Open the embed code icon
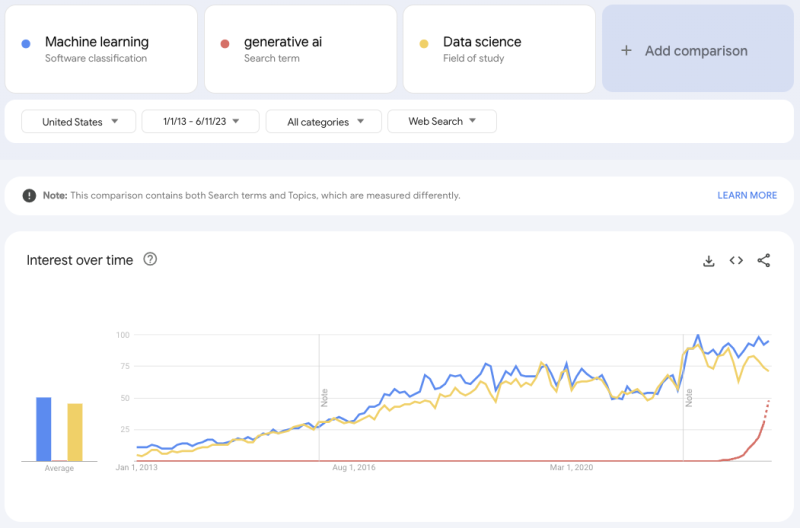 (736, 261)
